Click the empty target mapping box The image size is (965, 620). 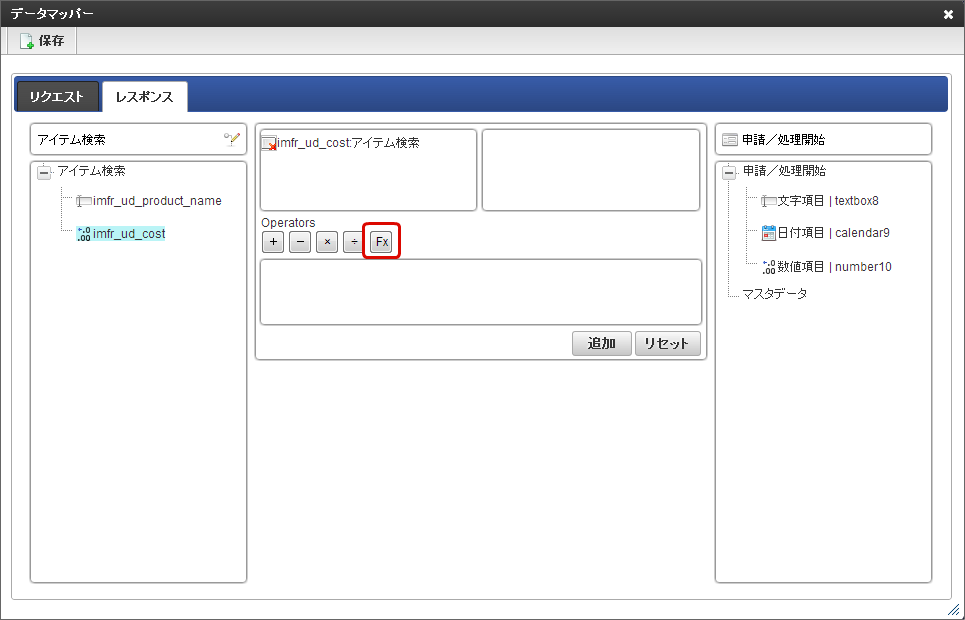tap(591, 170)
